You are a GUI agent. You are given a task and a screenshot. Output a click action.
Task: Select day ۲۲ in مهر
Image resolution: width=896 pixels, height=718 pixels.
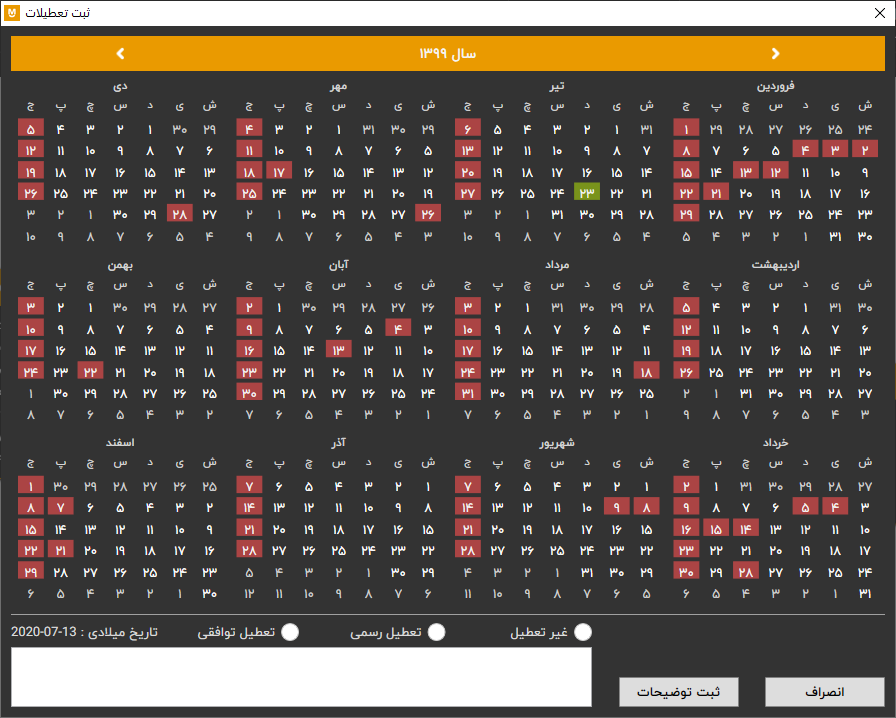(x=339, y=193)
